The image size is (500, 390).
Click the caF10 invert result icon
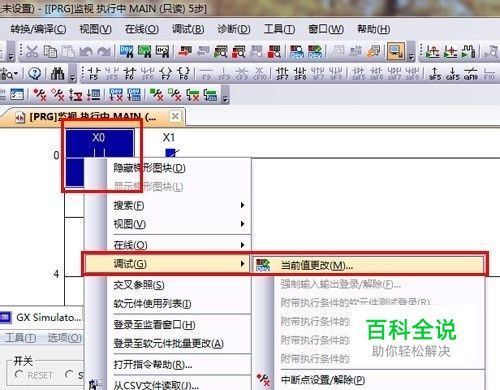(471, 73)
